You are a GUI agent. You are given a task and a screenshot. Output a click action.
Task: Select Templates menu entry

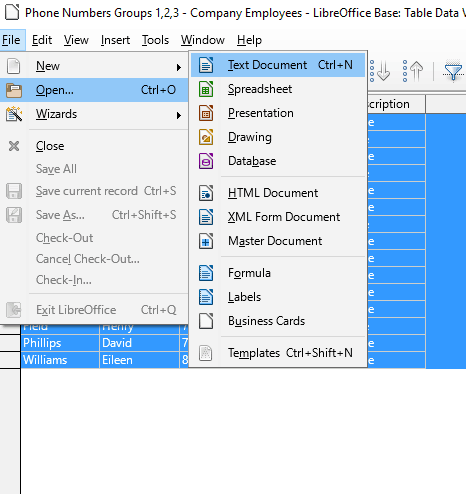278,353
